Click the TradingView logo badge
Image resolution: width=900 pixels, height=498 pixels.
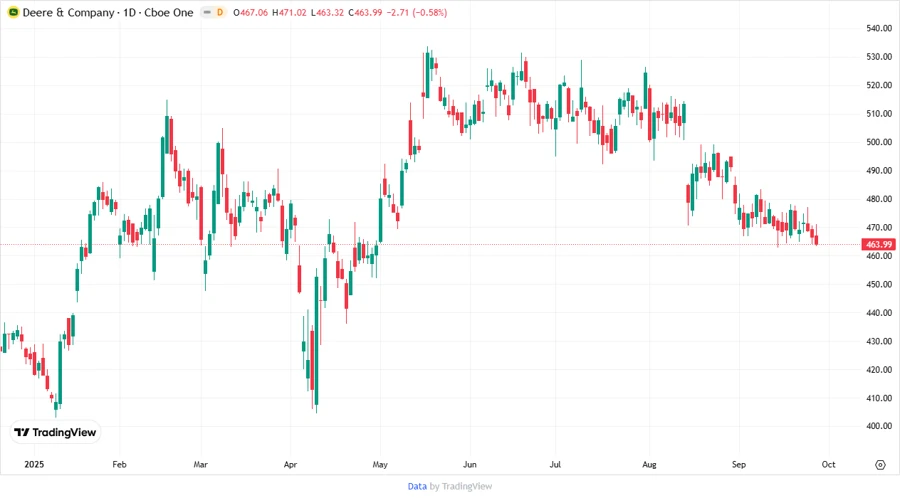pos(55,433)
